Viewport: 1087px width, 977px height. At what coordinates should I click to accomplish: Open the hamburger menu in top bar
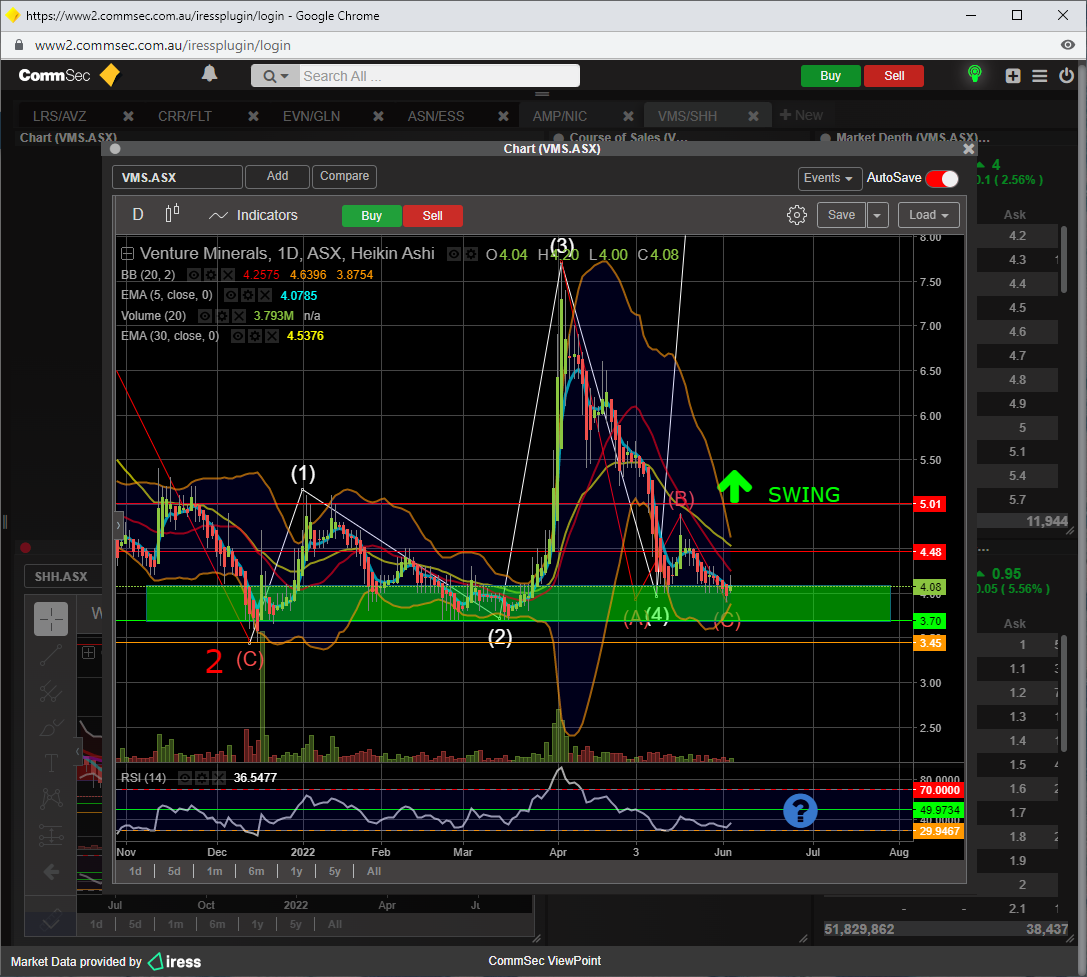[1039, 76]
